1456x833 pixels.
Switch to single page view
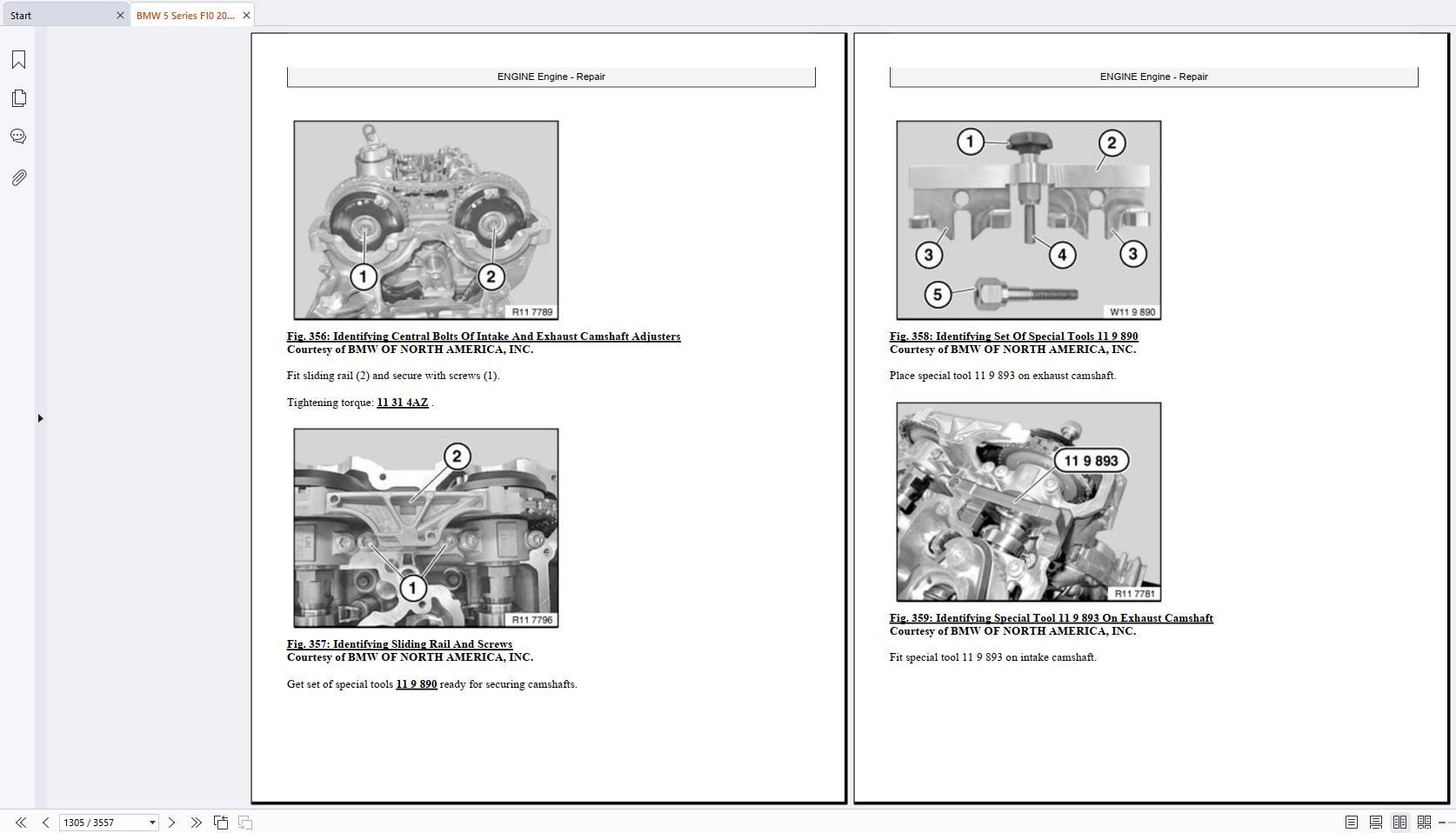pos(1353,822)
